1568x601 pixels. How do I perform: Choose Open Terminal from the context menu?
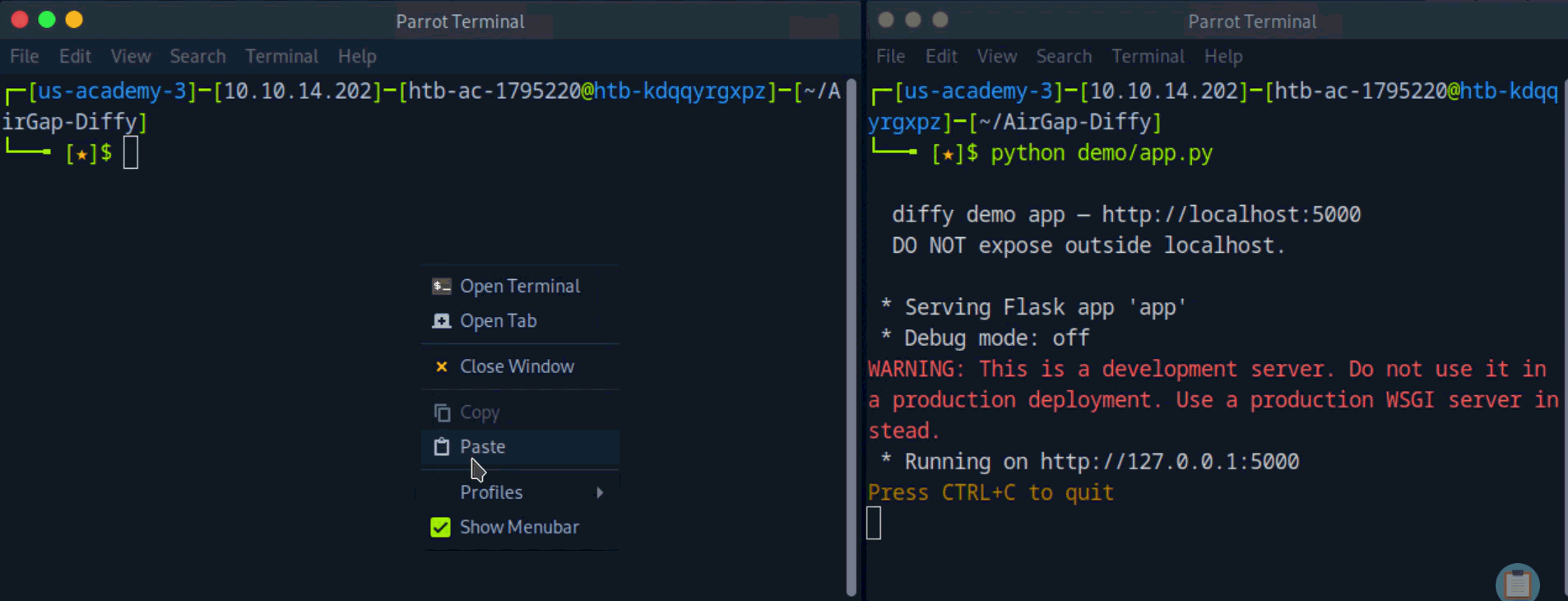(x=520, y=287)
